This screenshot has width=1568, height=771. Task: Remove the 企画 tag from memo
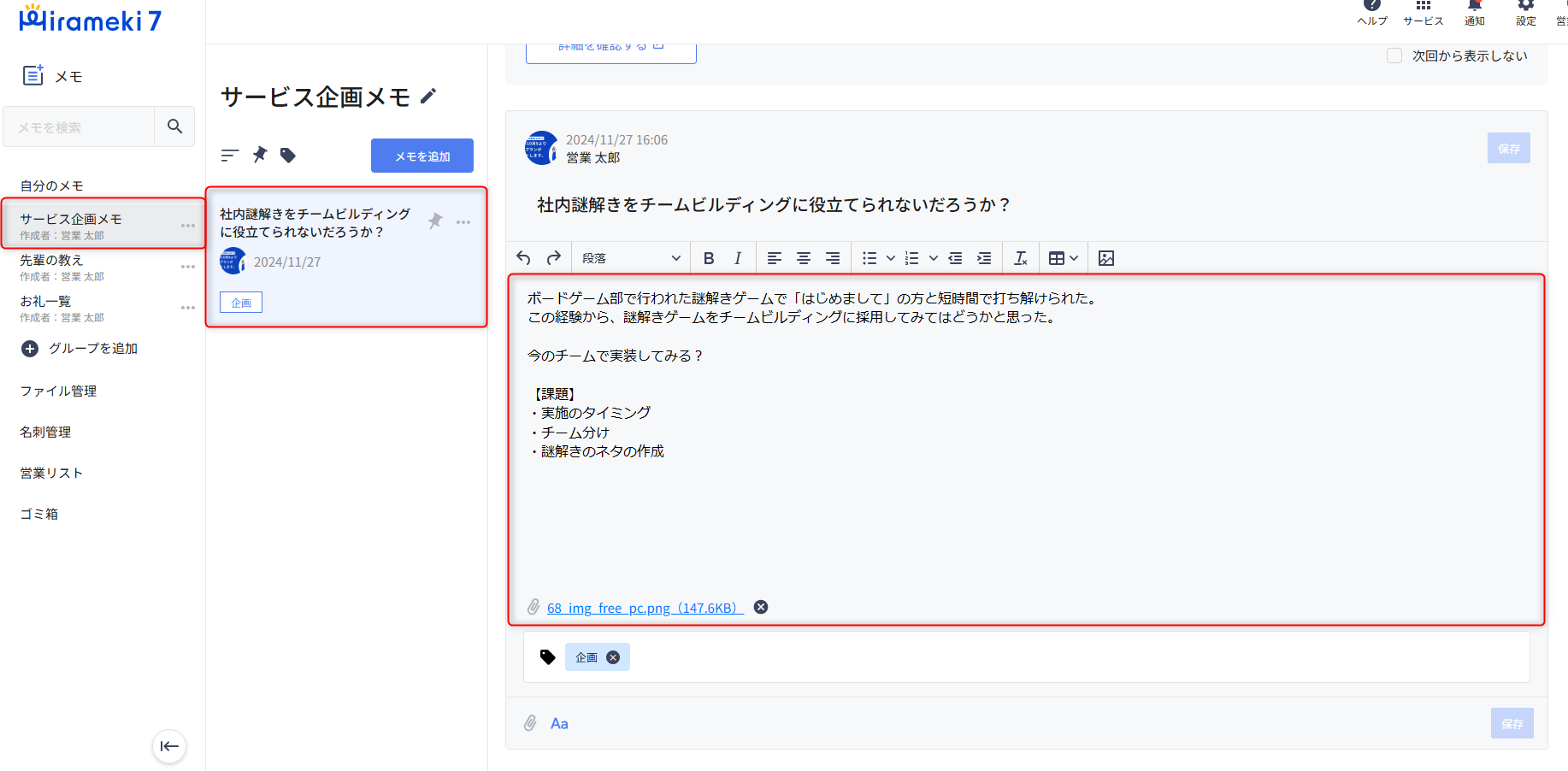pos(613,657)
